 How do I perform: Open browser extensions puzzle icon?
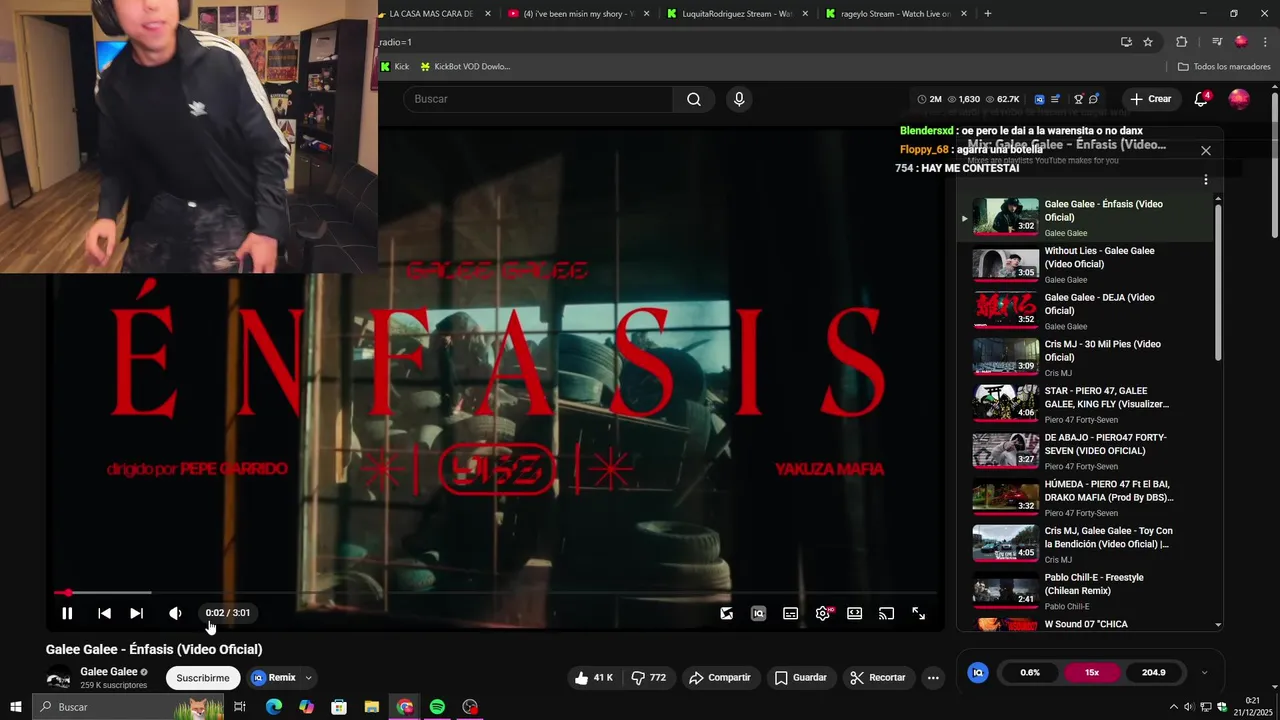click(1181, 42)
